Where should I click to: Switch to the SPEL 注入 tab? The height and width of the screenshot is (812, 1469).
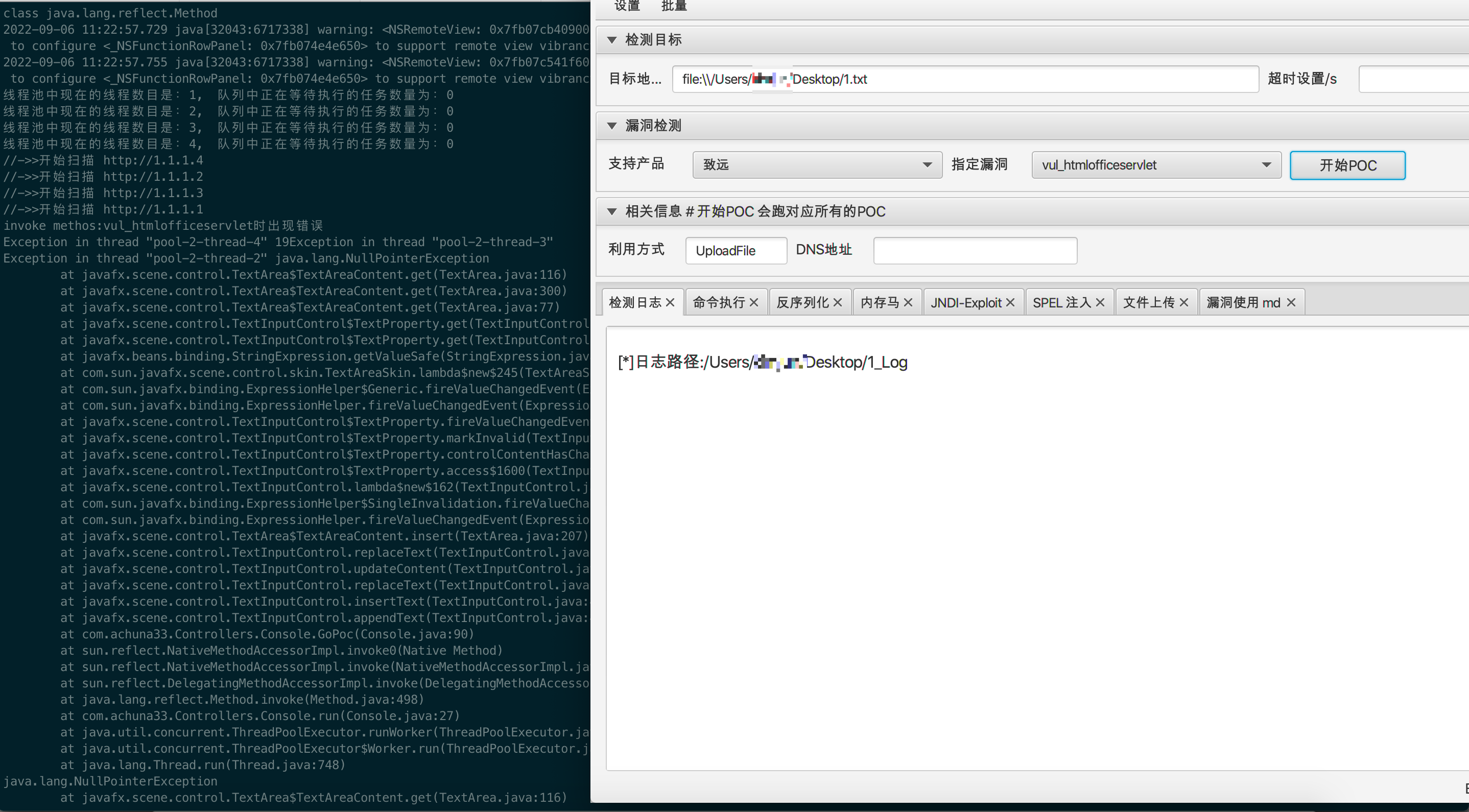click(1062, 302)
